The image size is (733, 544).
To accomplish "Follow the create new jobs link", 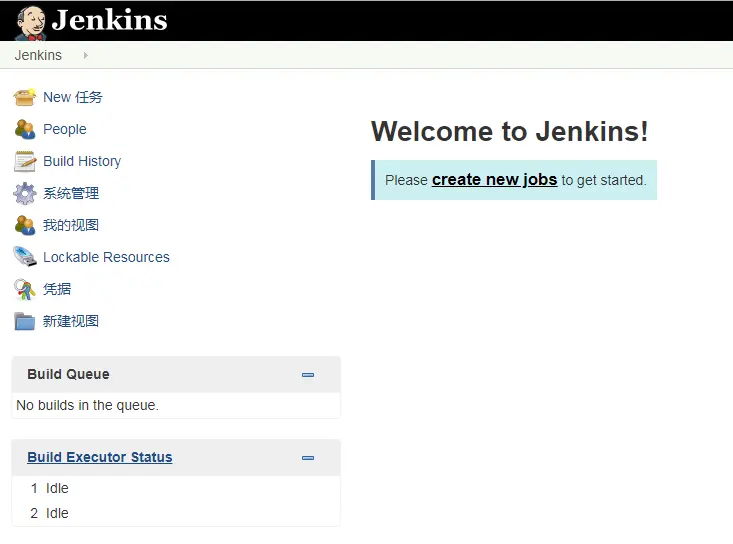I will coord(495,180).
